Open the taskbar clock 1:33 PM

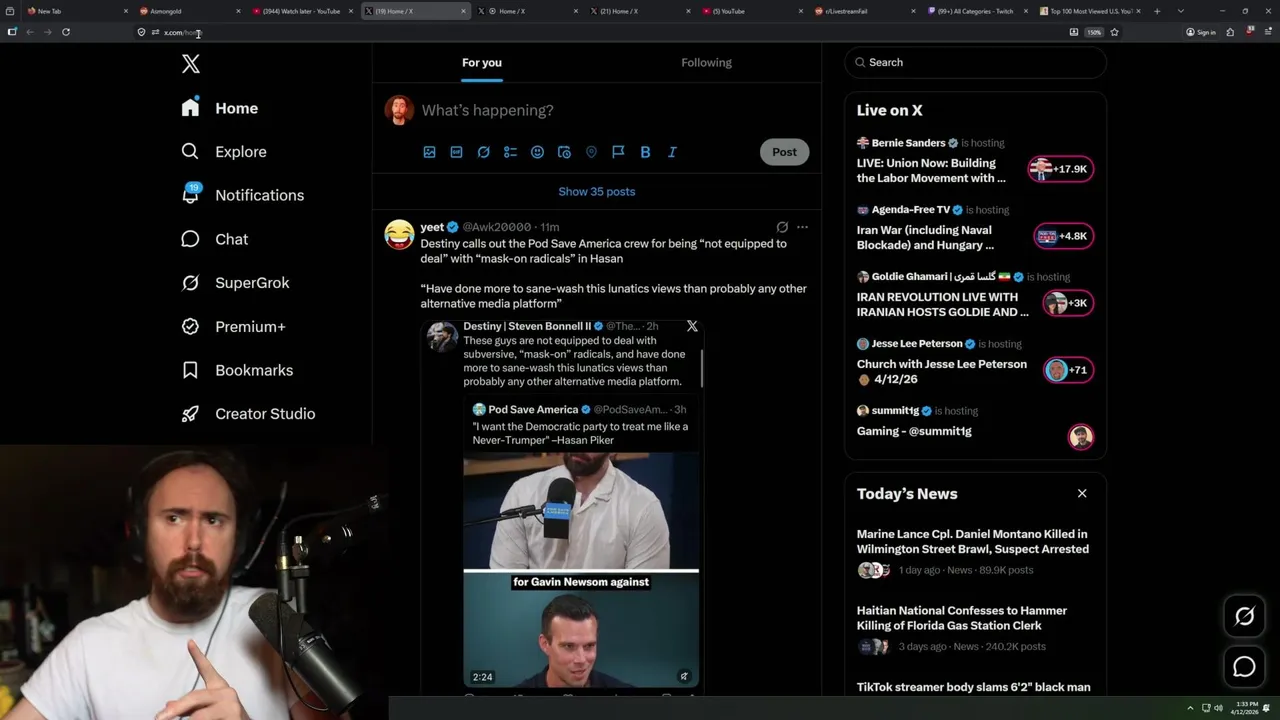click(x=1247, y=708)
